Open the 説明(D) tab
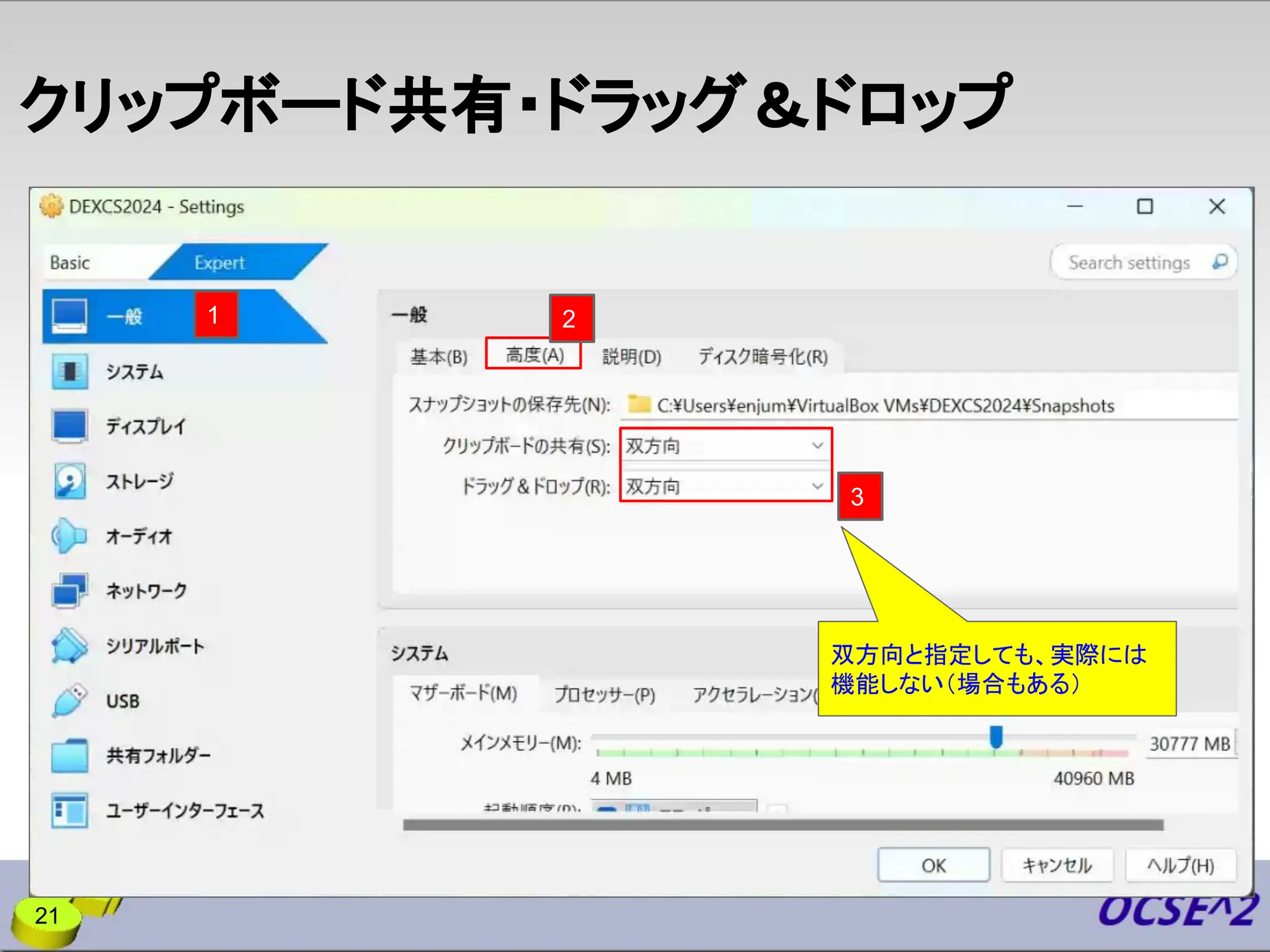This screenshot has height=952, width=1270. click(632, 357)
